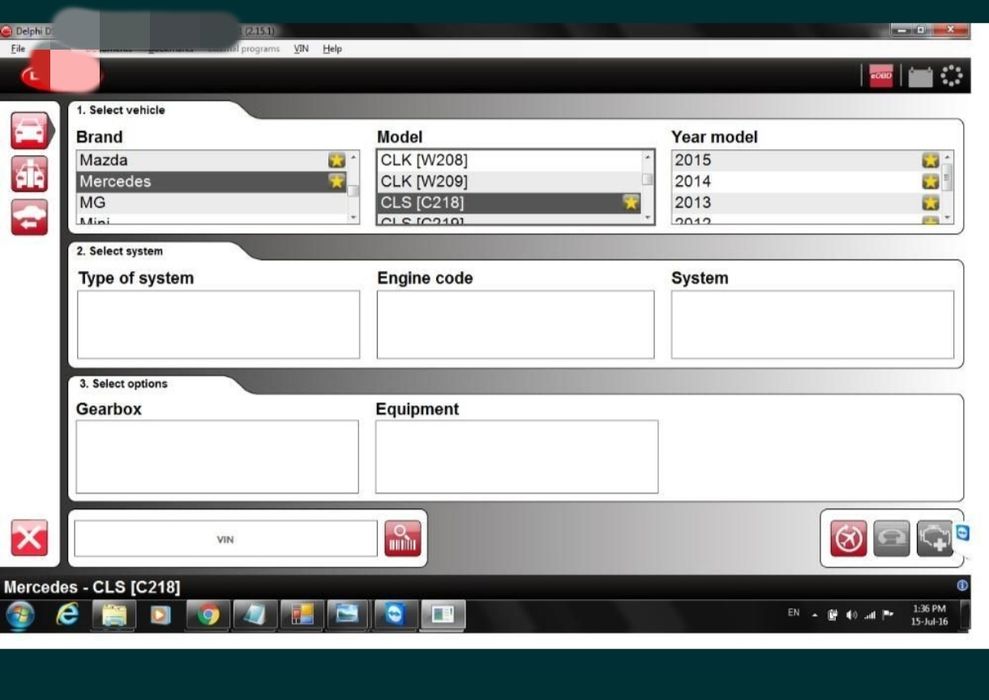The height and width of the screenshot is (700, 989).
Task: Click the clock showing 1:36 PM
Action: pyautogui.click(x=929, y=615)
